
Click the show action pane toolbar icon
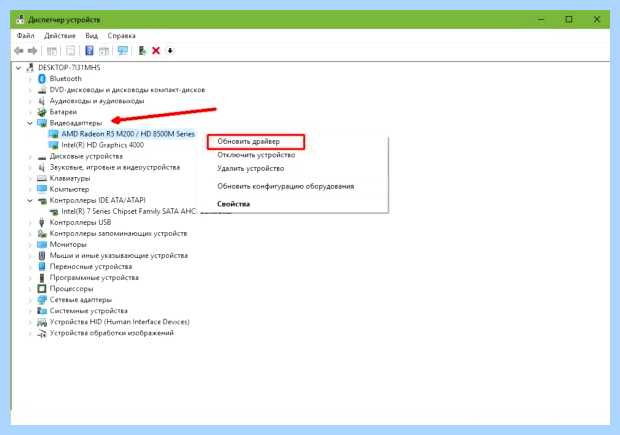pyautogui.click(x=104, y=51)
